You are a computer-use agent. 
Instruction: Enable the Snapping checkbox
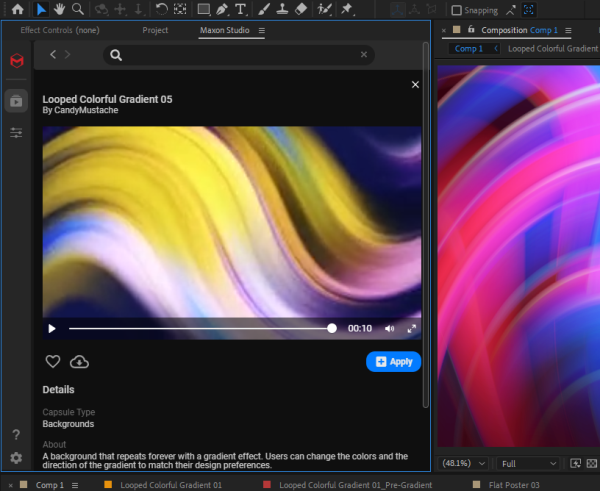tap(457, 10)
